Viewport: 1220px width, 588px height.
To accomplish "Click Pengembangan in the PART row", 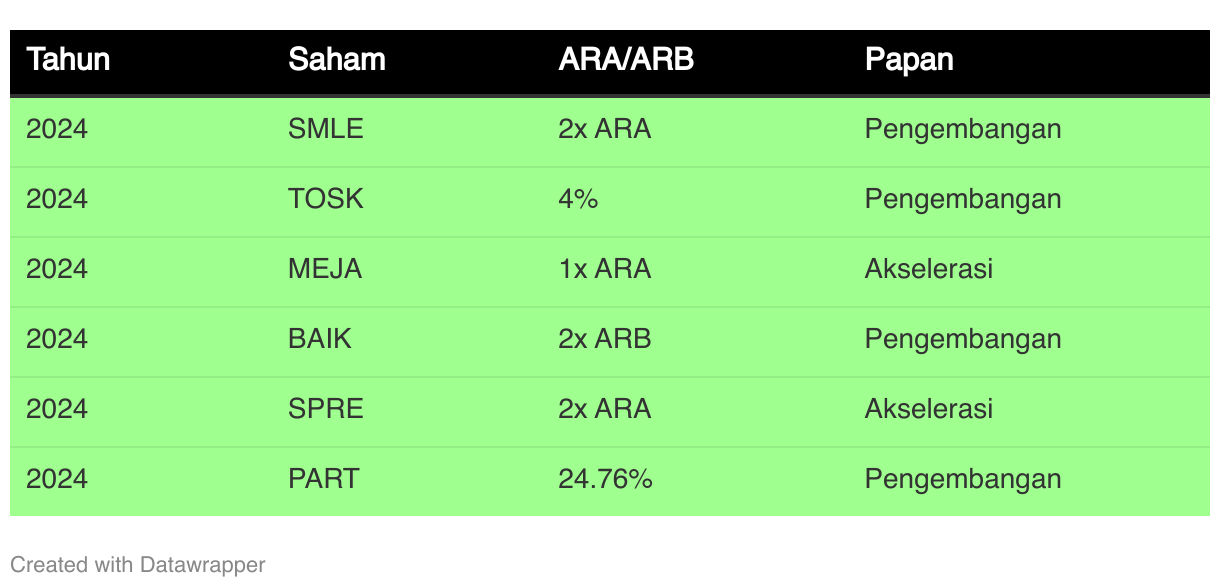I will (963, 479).
